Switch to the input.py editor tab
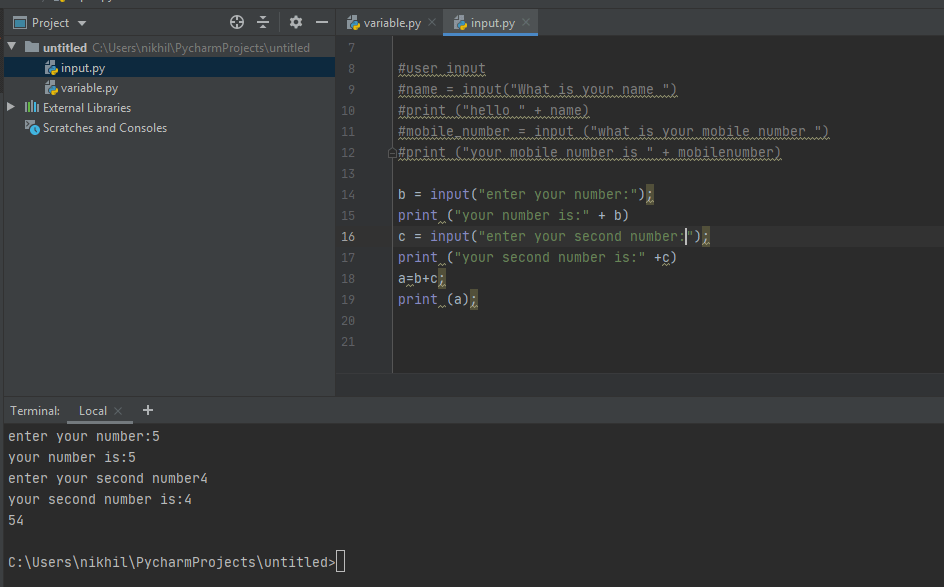This screenshot has width=944, height=587. (490, 23)
